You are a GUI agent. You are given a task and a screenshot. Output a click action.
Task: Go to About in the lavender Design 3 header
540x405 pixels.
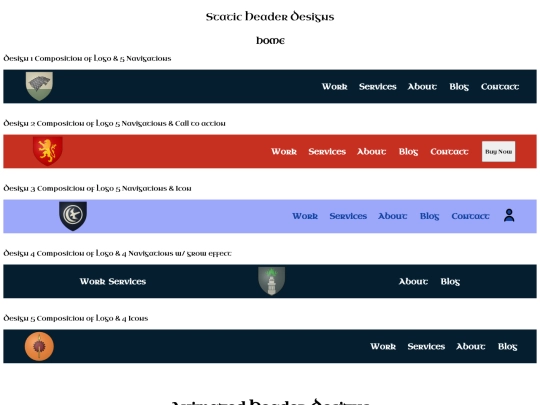coord(393,216)
